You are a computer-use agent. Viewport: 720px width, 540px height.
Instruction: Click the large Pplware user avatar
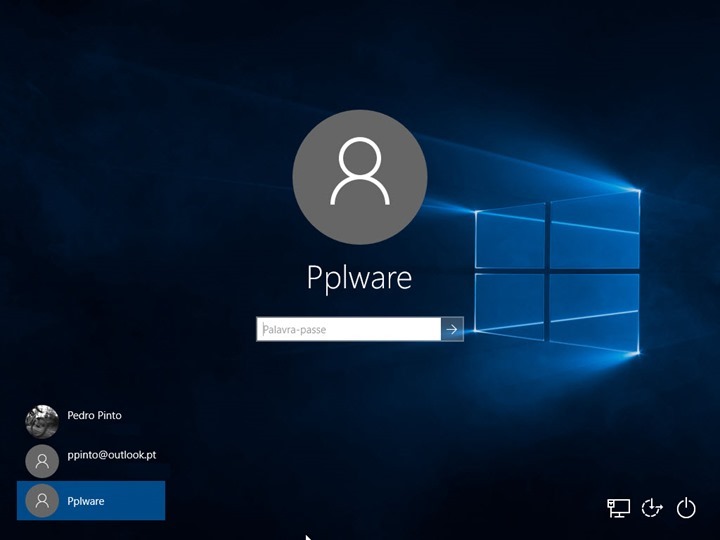pyautogui.click(x=360, y=177)
